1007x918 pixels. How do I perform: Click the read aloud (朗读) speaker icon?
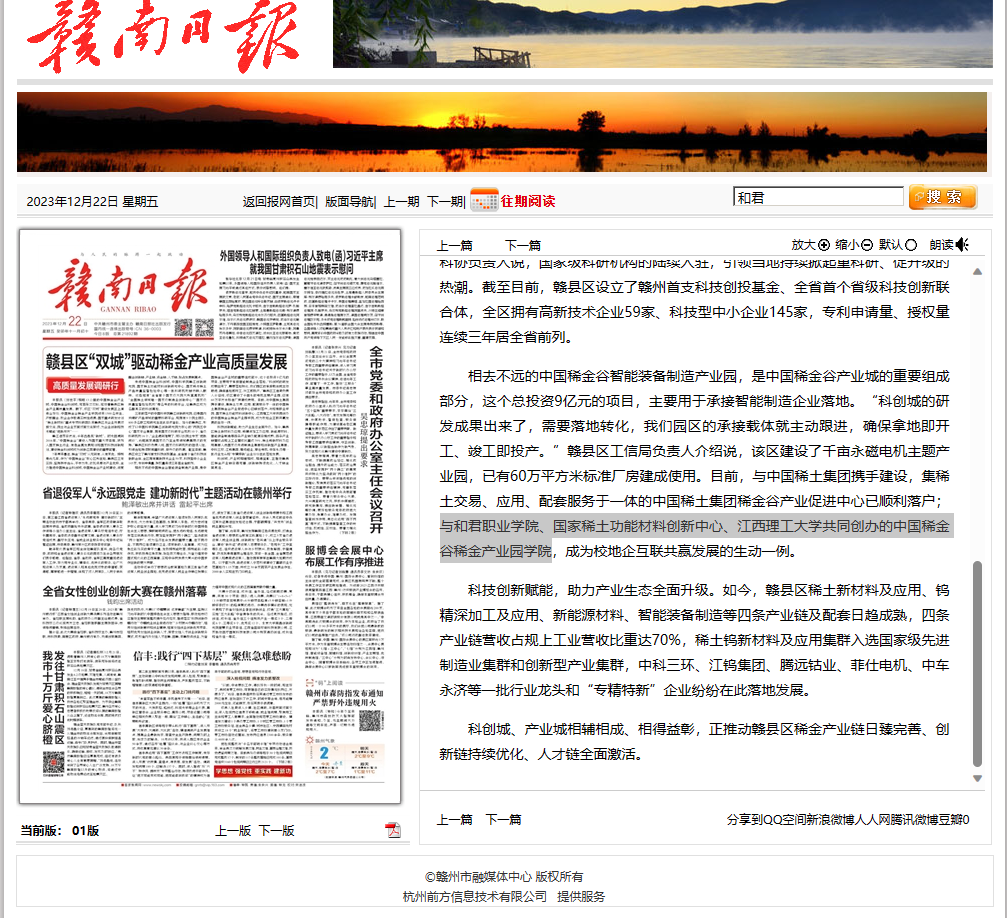pos(962,245)
